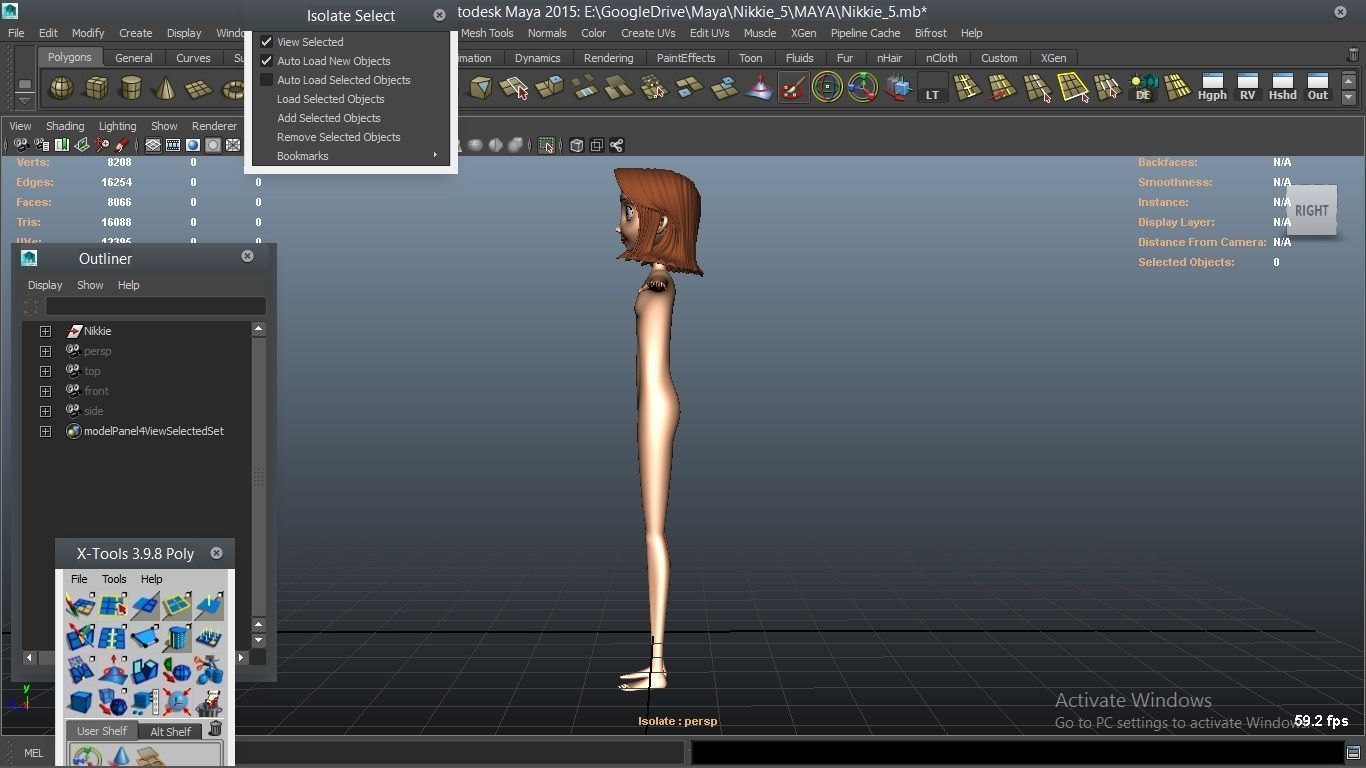Screen dimensions: 1366x768
Task: Create a polygon plane from the shelf
Action: (198, 89)
